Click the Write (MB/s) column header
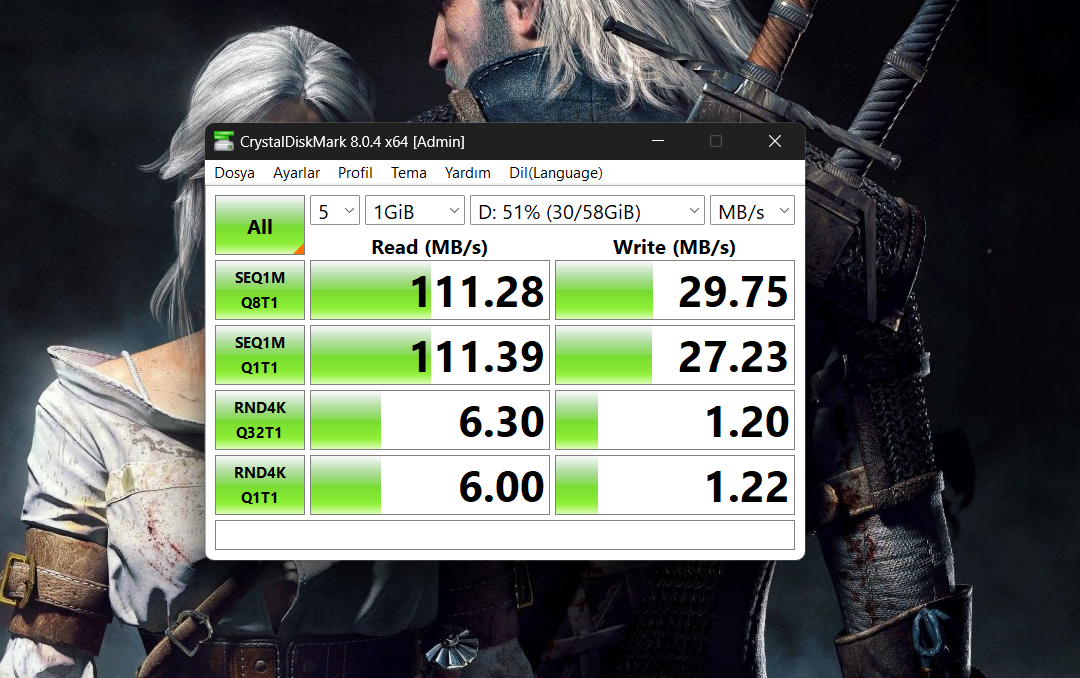 (x=674, y=247)
